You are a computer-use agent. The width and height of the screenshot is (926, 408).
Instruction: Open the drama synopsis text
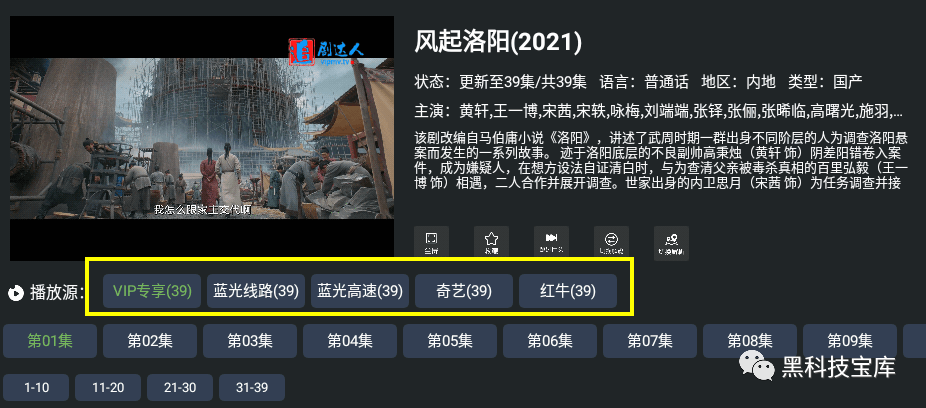click(658, 161)
